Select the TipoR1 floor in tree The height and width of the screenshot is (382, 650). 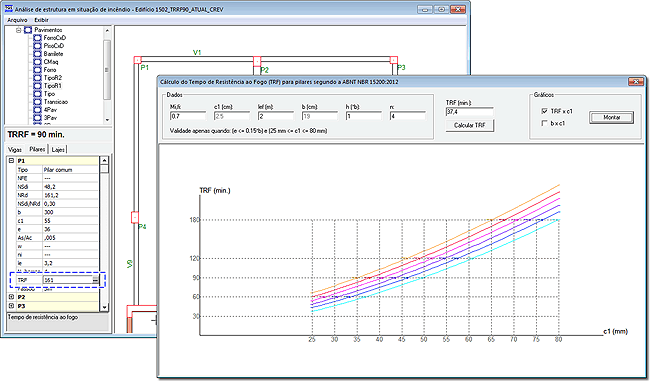(53, 86)
